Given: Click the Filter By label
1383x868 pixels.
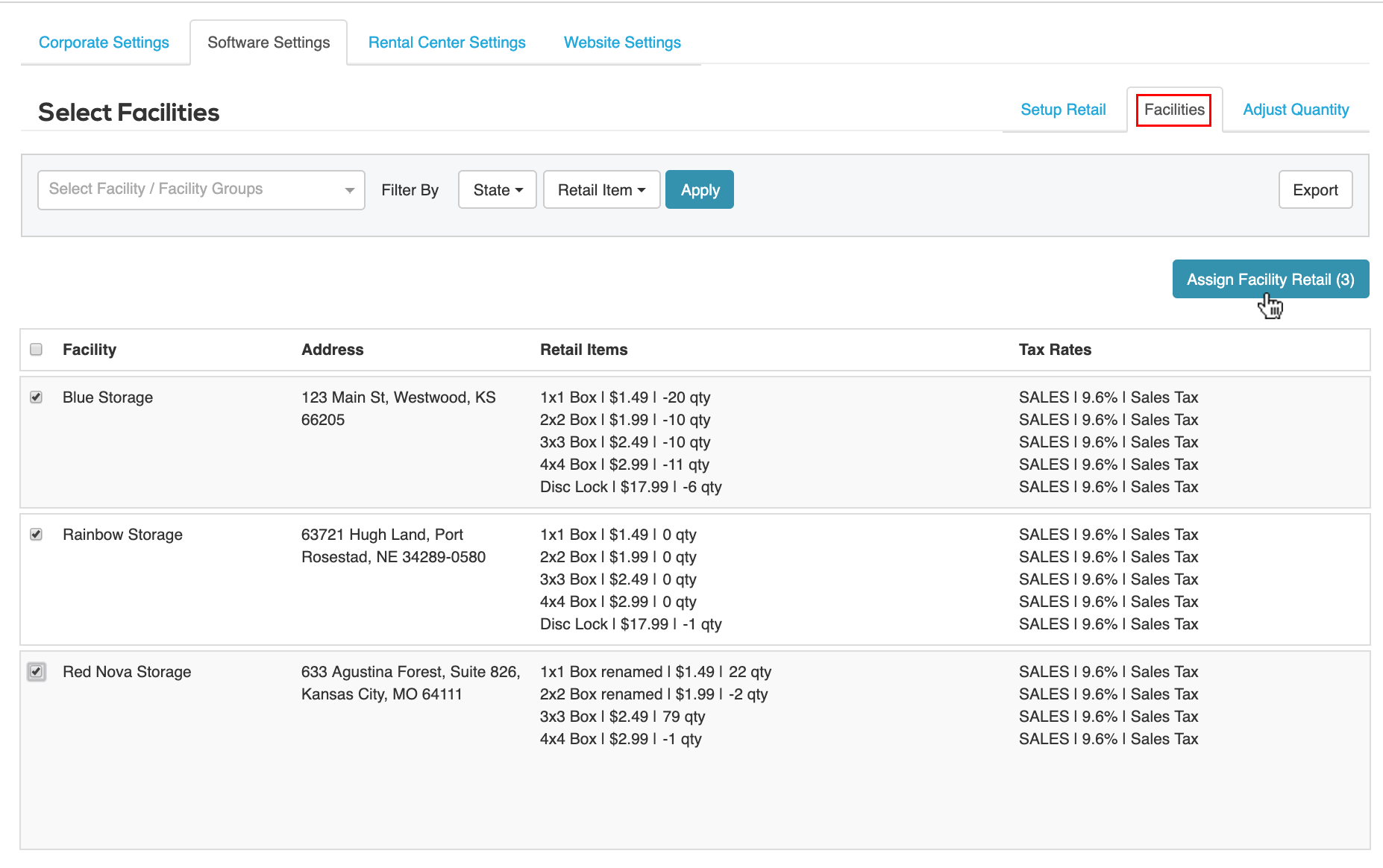Looking at the screenshot, I should pyautogui.click(x=410, y=190).
